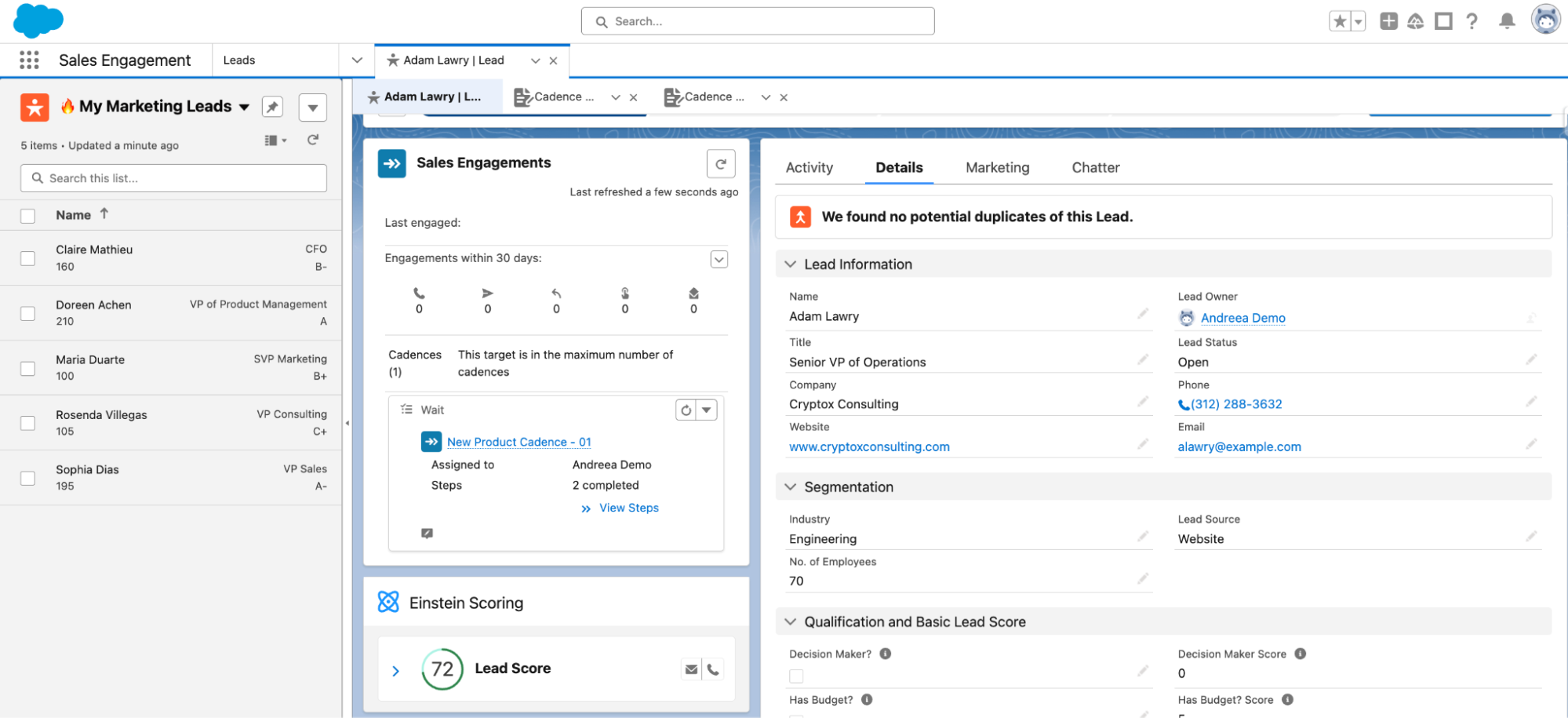Screen dimensions: 1568x718
Task: Expand the Lead Score details chevron
Action: tap(395, 671)
